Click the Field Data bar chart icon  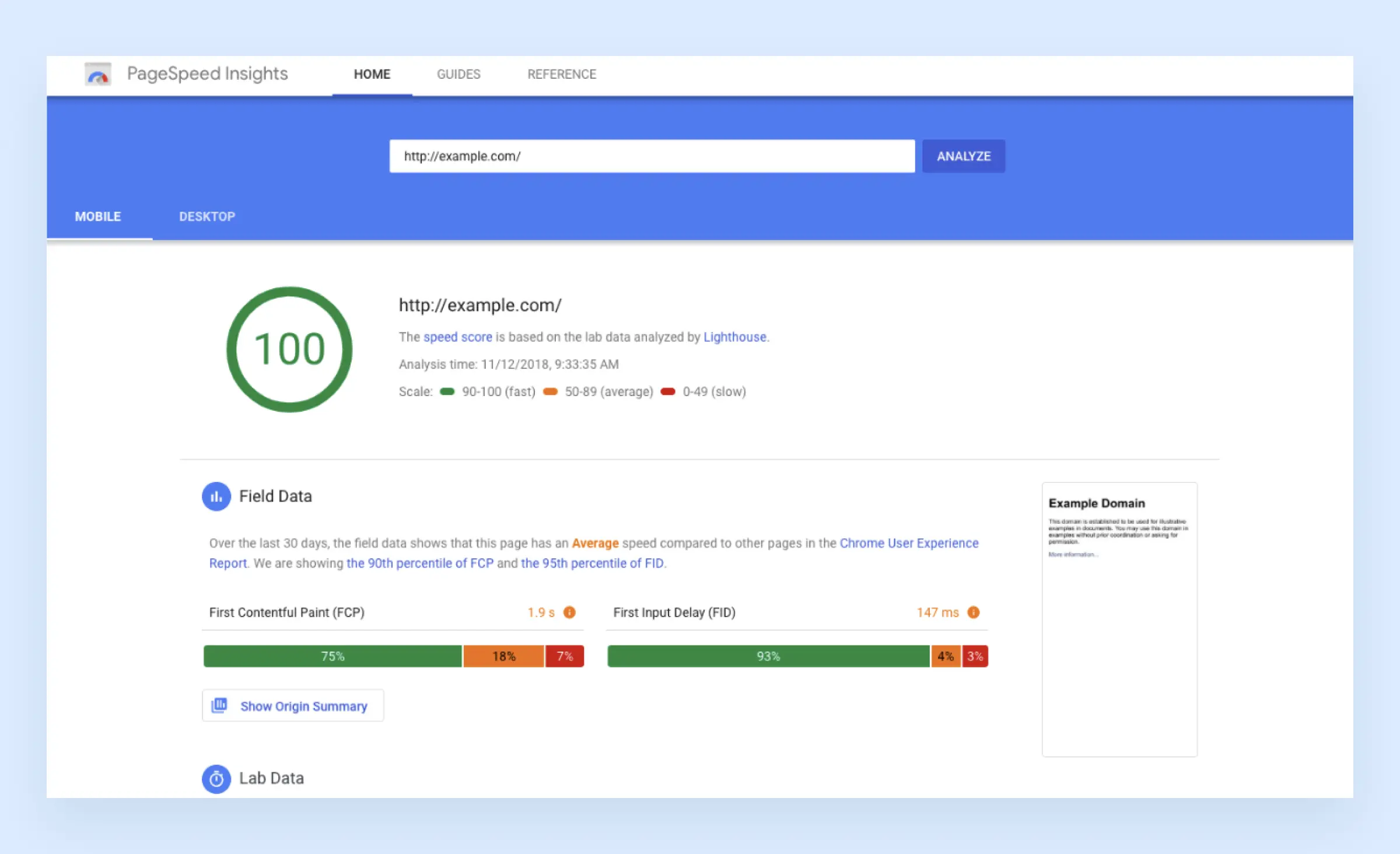click(216, 496)
